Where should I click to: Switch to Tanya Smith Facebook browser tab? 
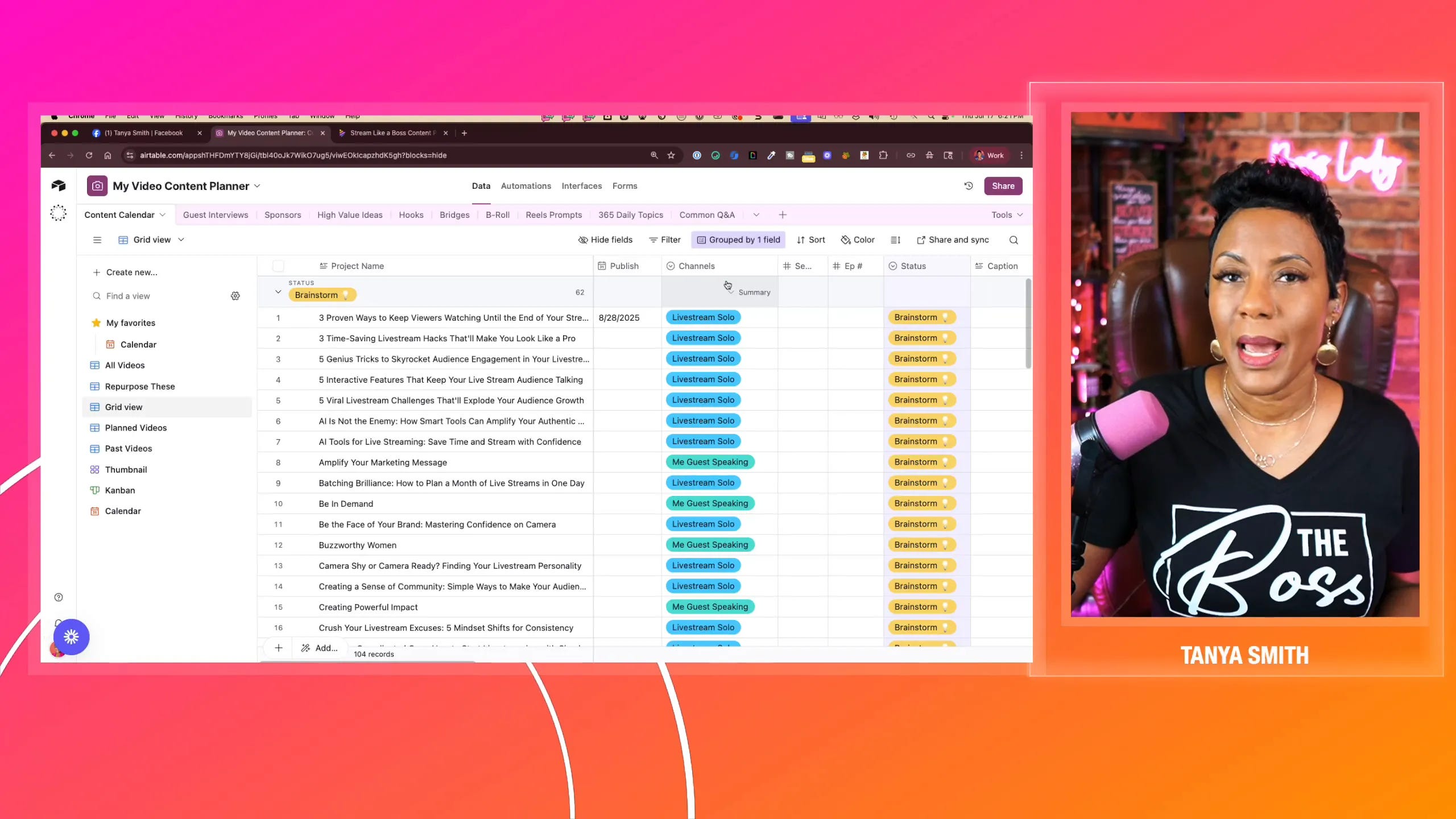click(x=146, y=133)
